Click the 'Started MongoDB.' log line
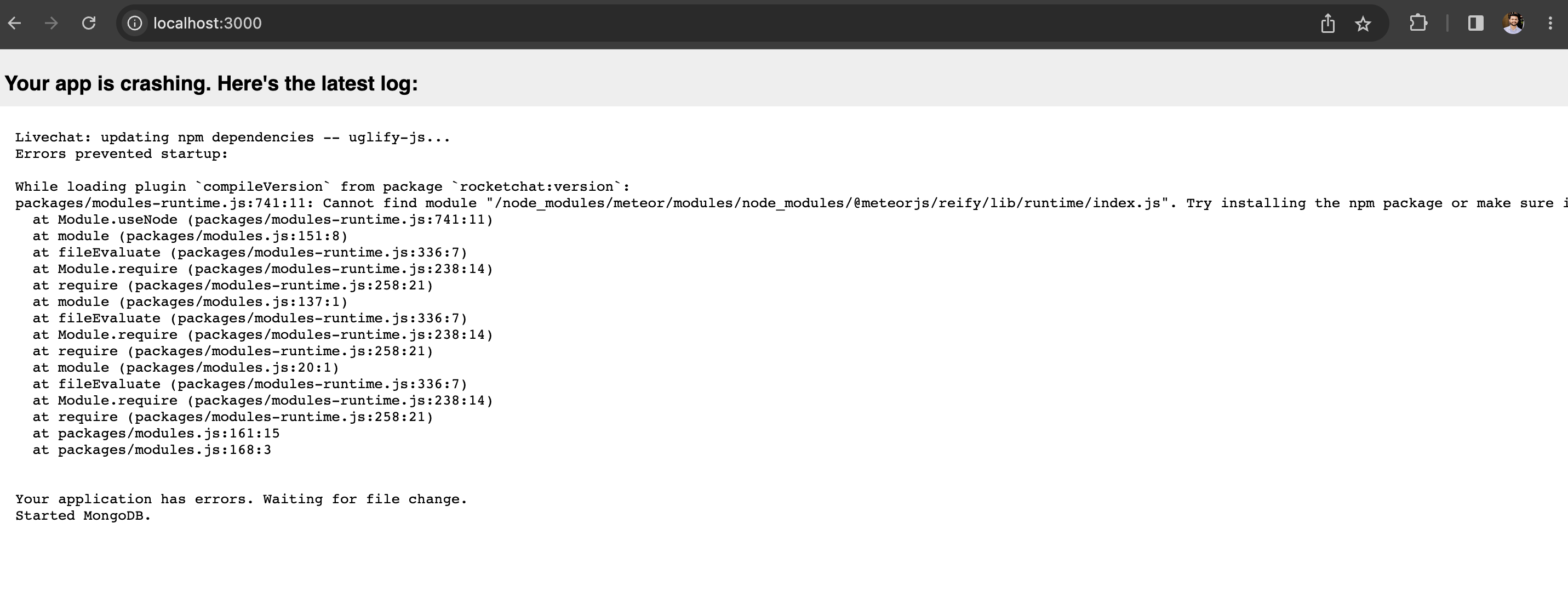Viewport: 1568px width, 614px height. point(83,515)
